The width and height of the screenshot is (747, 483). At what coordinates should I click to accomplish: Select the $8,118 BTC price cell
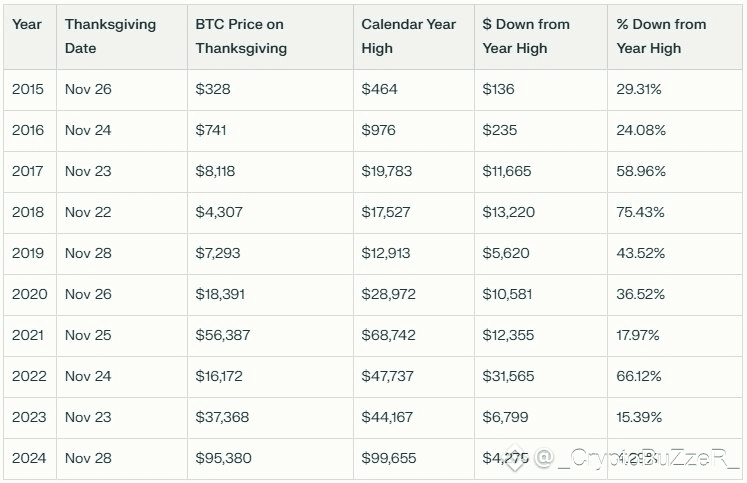[x=216, y=171]
